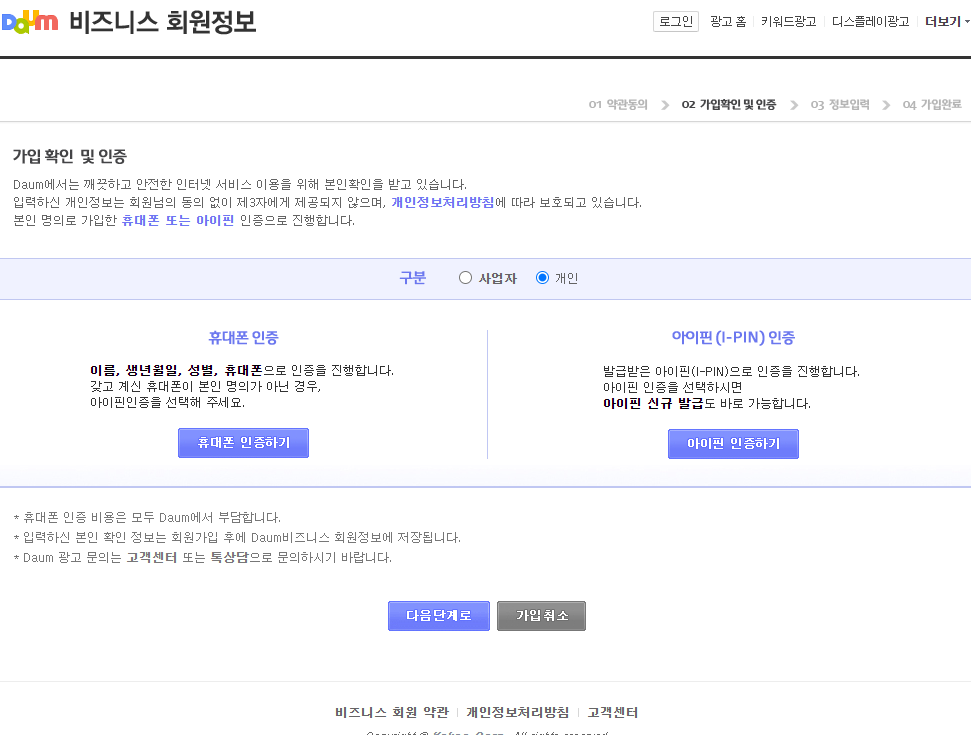Click the 01 약관동의 step label
Screen dimensions: 971x735
(618, 105)
